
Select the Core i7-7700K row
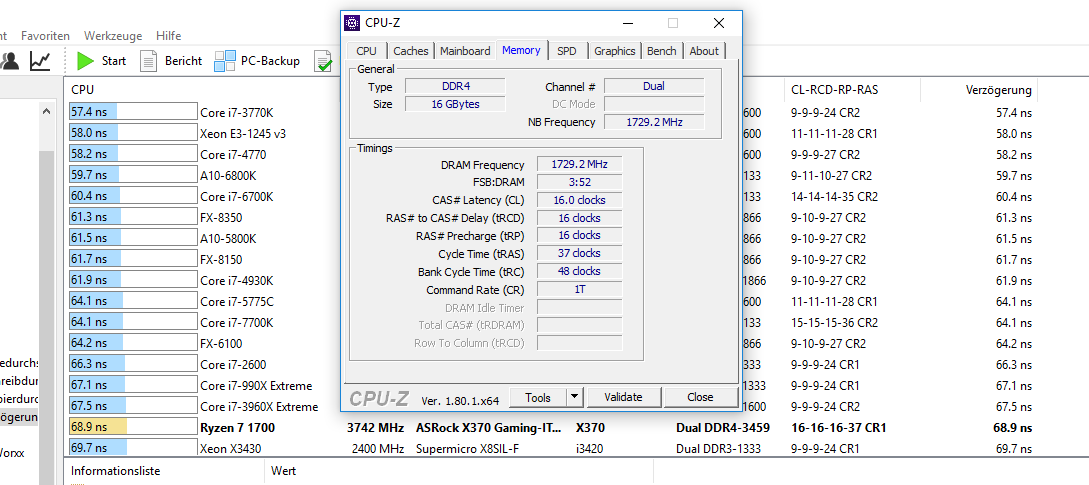click(553, 322)
